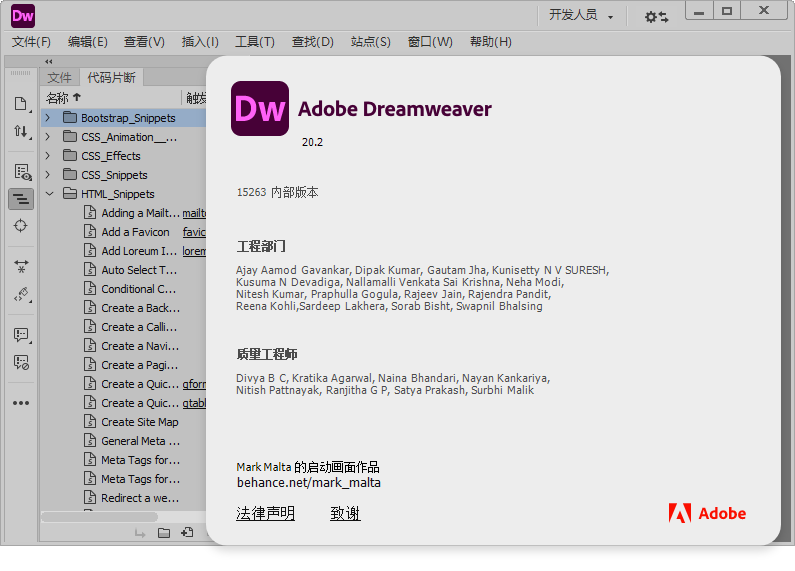Viewport: 795px width, 571px height.
Task: Expand the CSS_Animation folder chevron
Action: tap(48, 137)
